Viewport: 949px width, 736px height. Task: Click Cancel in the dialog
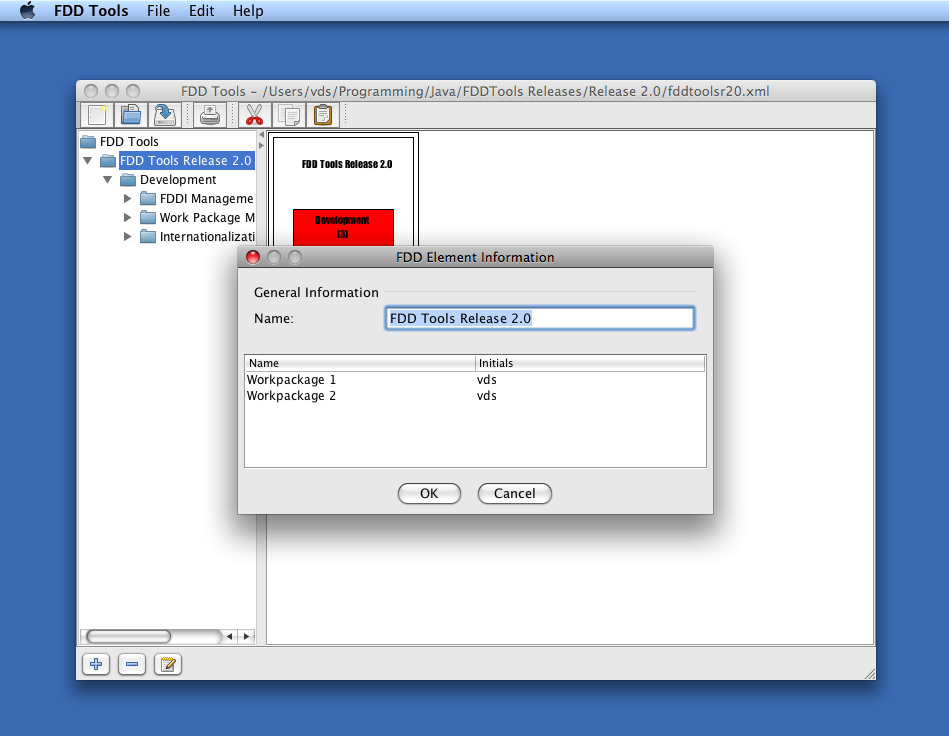point(514,493)
